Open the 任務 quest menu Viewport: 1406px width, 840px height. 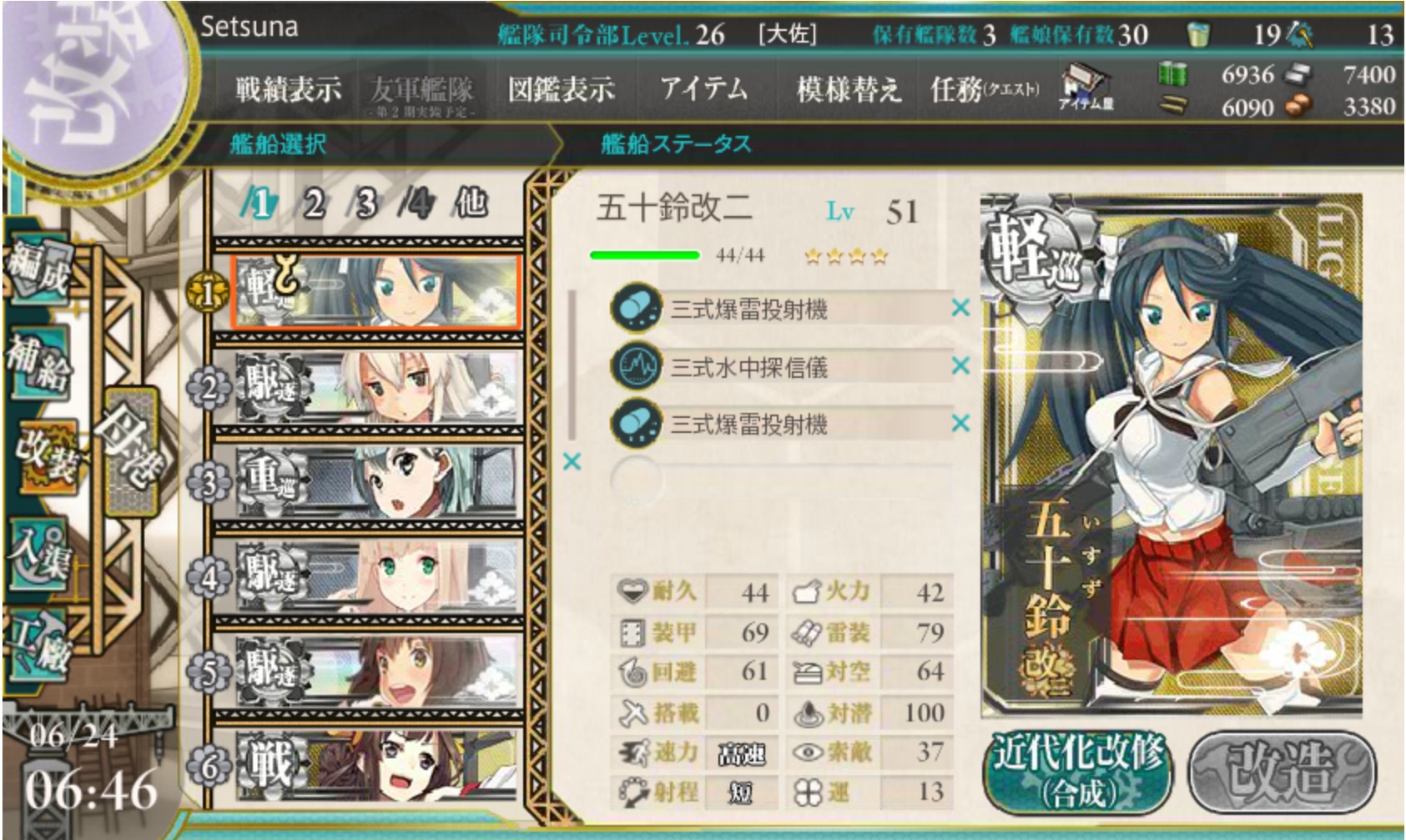pyautogui.click(x=985, y=88)
